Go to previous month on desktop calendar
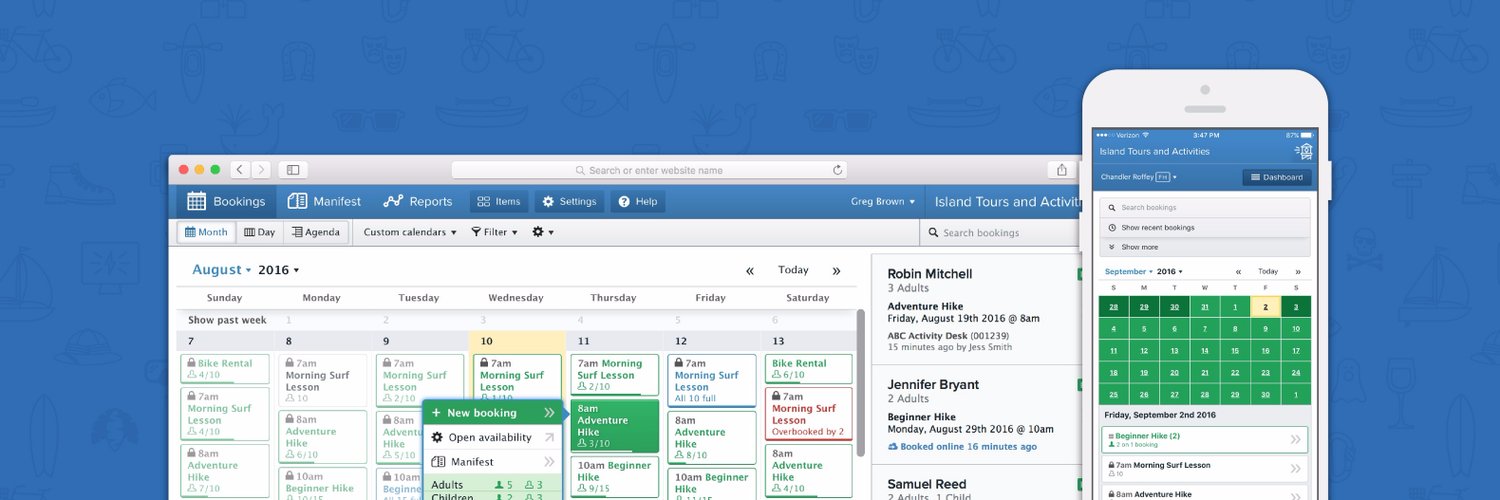This screenshot has height=500, width=1500. (x=750, y=271)
